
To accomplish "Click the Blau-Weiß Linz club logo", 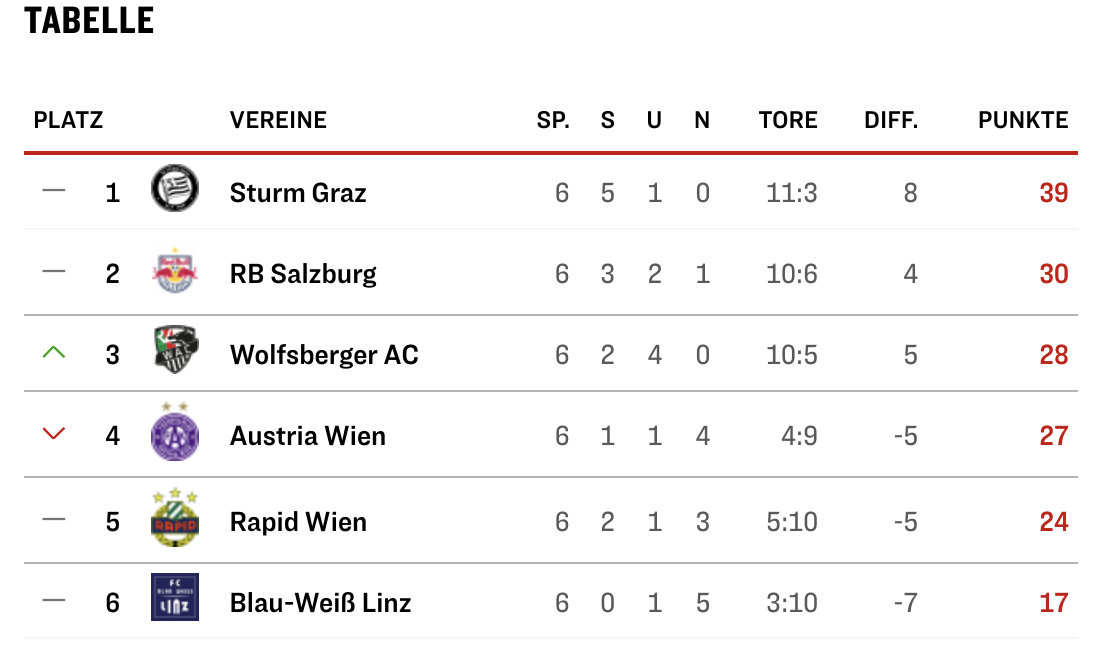I will 175,597.
